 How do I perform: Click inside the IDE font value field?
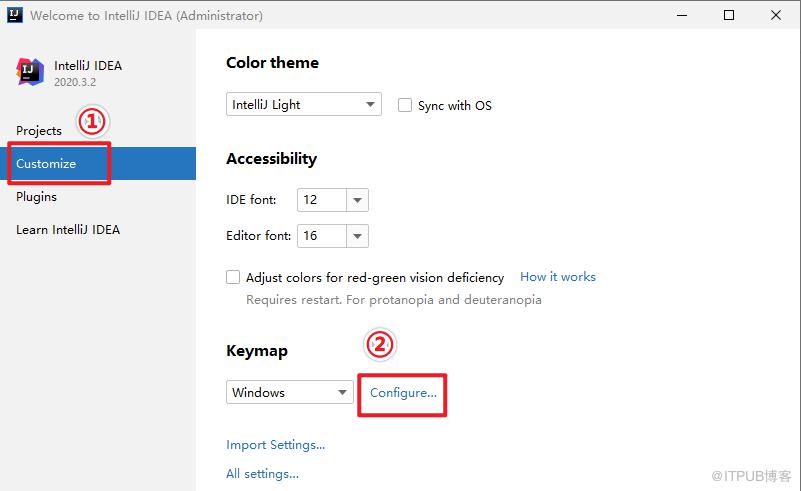point(322,200)
